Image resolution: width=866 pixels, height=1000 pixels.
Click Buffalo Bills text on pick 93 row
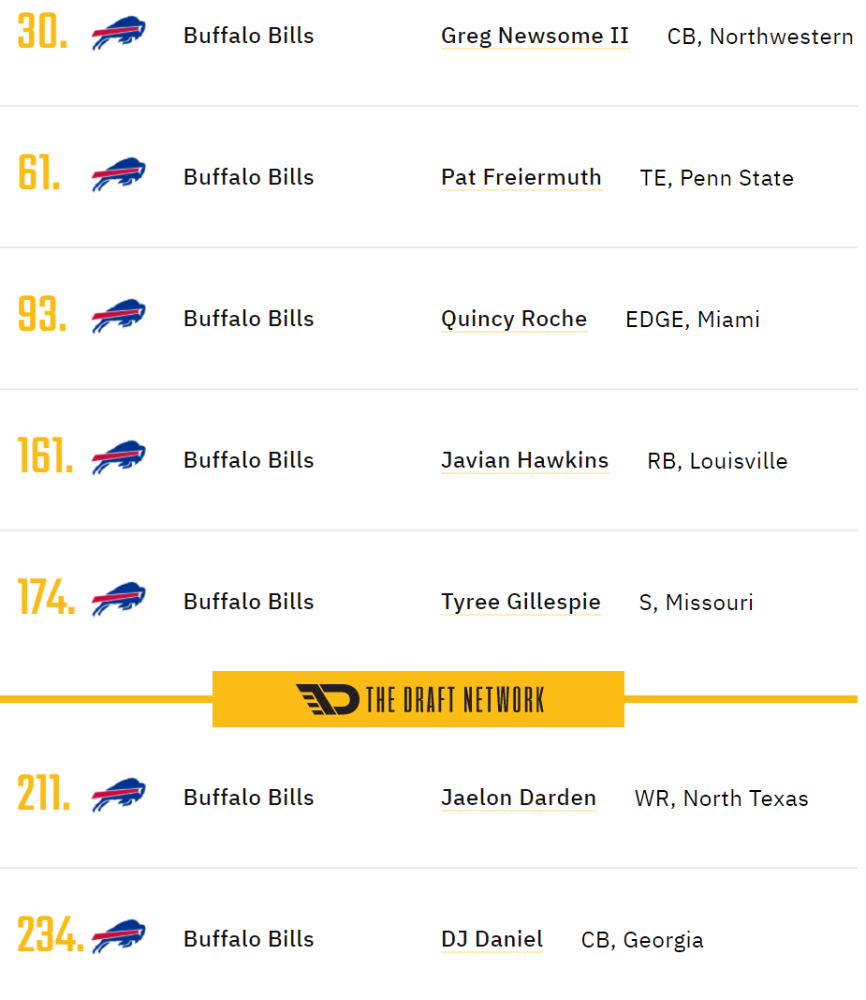pyautogui.click(x=251, y=319)
